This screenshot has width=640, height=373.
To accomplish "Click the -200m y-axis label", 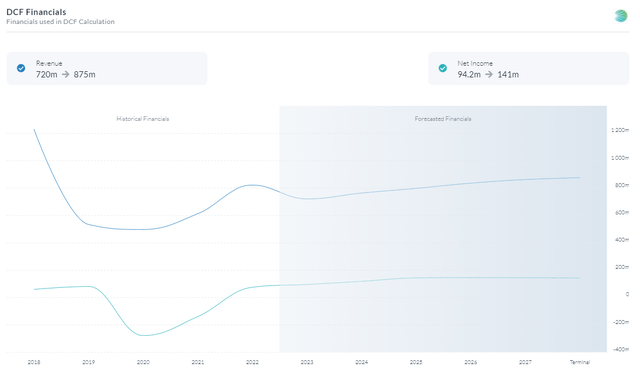I will (621, 322).
